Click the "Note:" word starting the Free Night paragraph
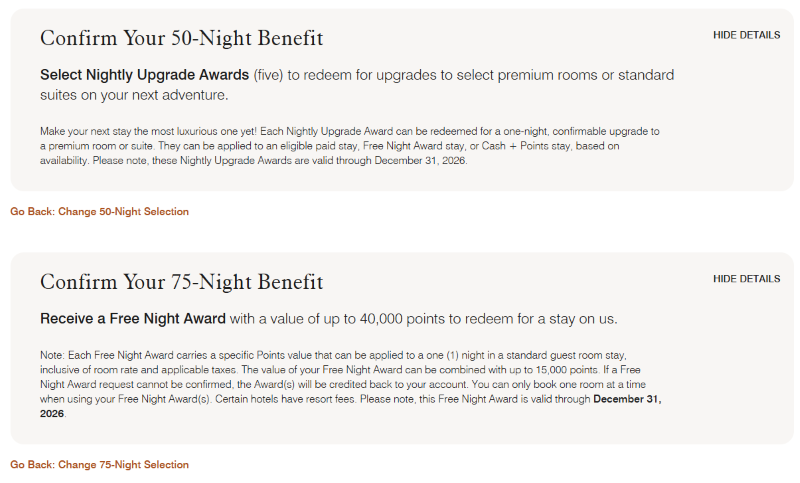Screen dimensions: 800x483 tap(53, 355)
